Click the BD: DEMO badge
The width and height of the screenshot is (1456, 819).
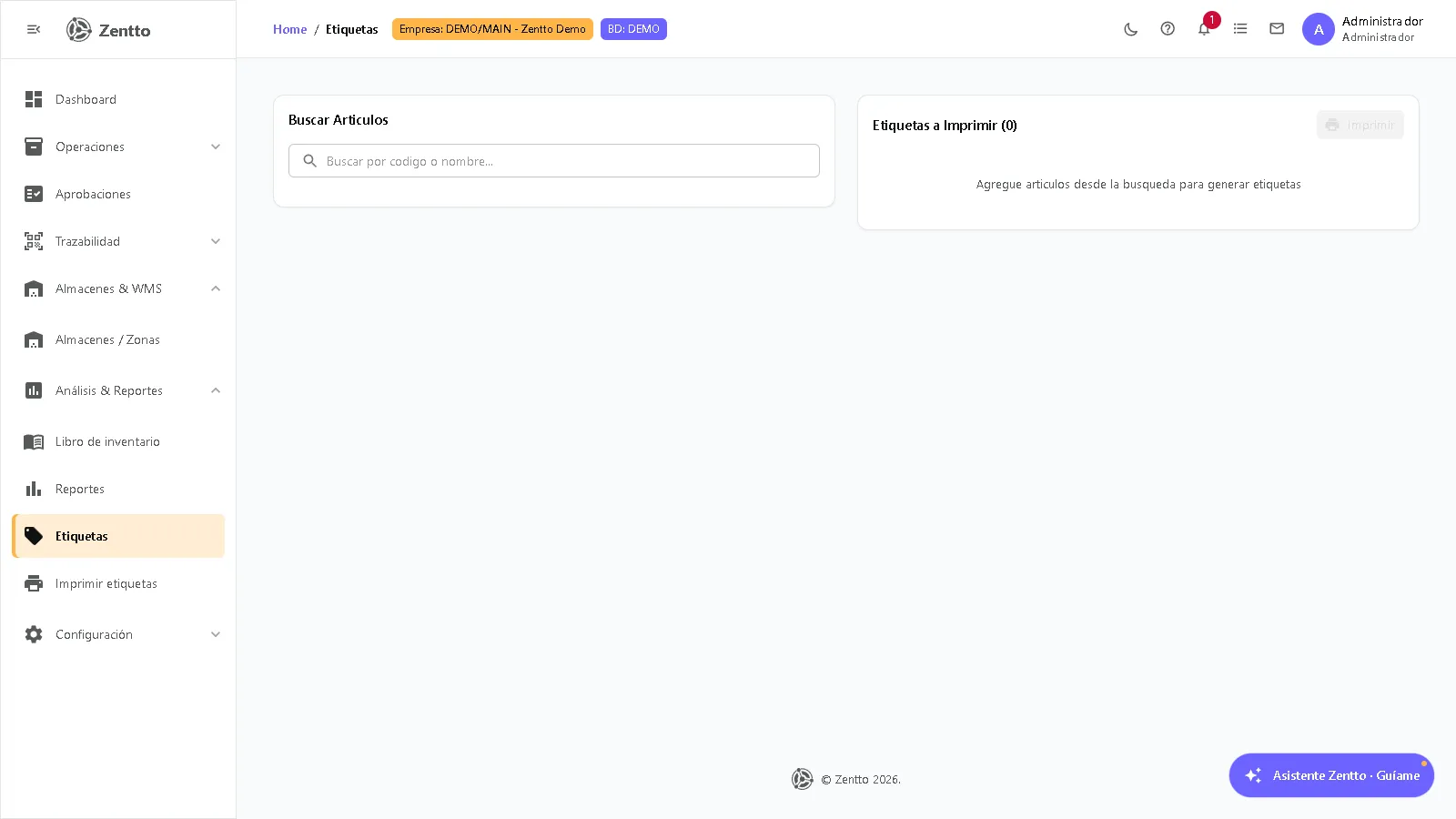coord(633,29)
